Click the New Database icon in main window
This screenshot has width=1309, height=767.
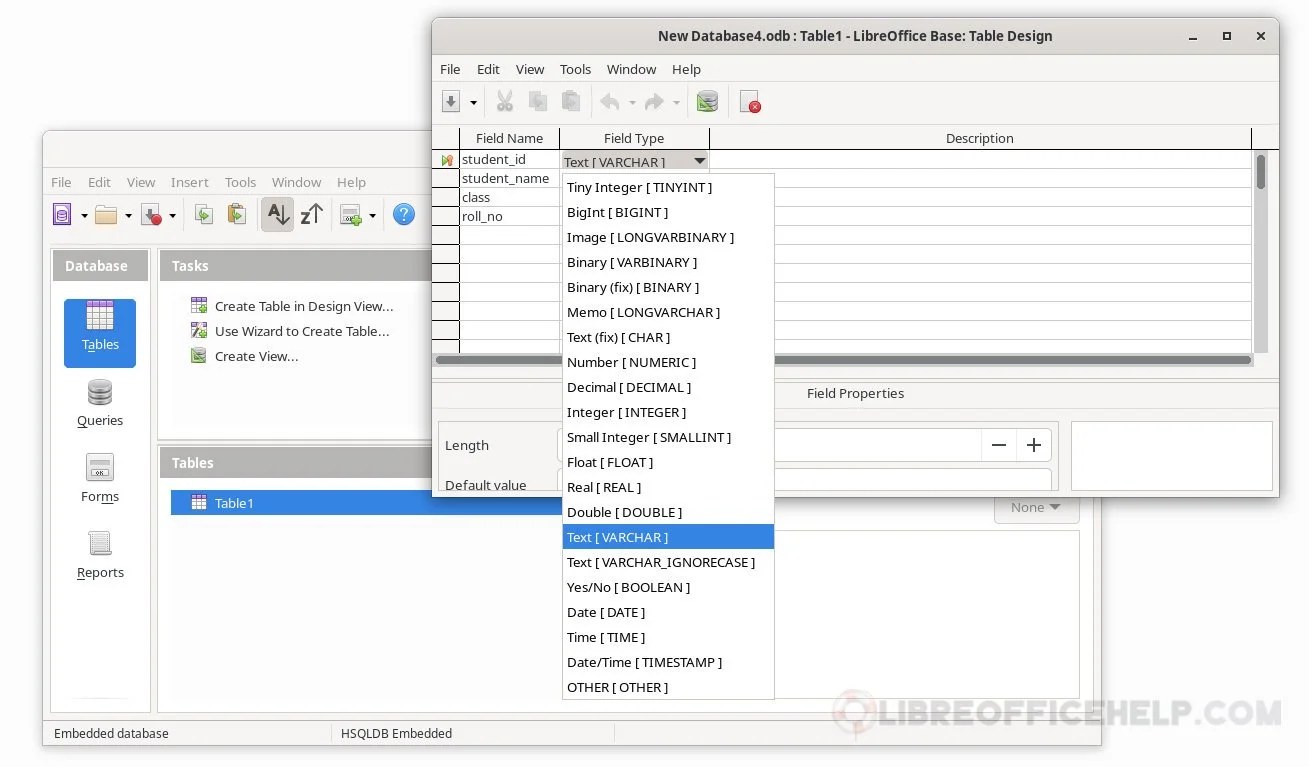[63, 214]
